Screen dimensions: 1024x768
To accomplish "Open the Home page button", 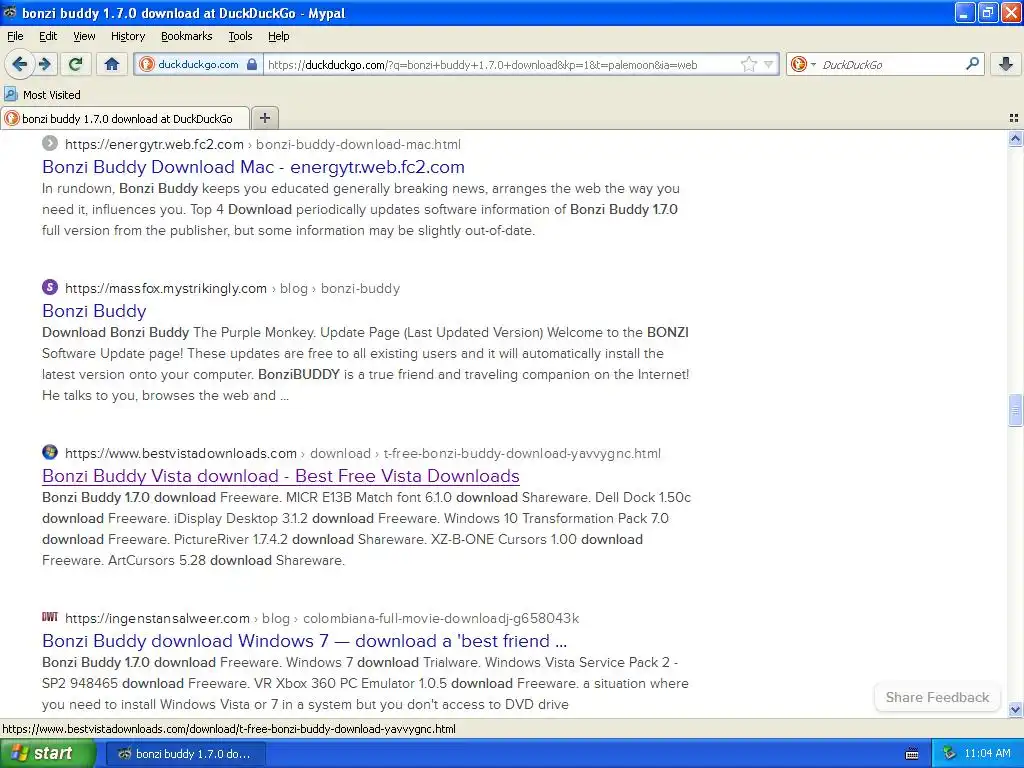I will click(x=112, y=64).
